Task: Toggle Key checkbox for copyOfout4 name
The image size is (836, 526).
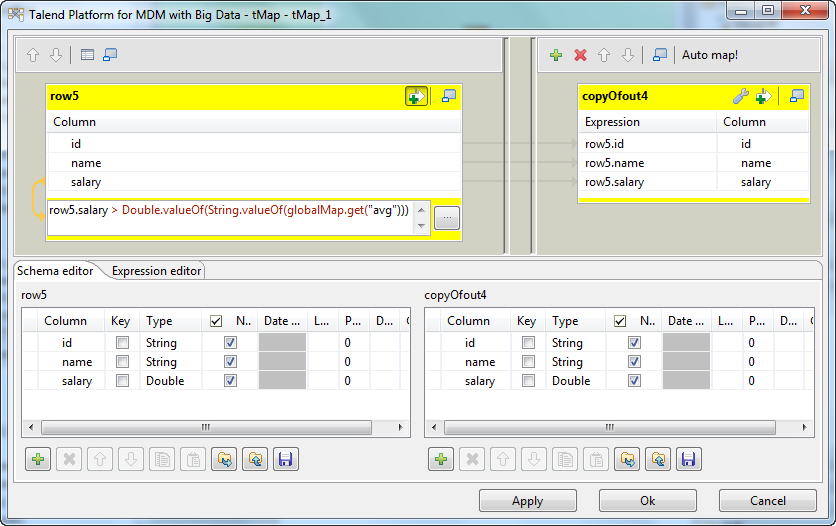Action: point(528,362)
